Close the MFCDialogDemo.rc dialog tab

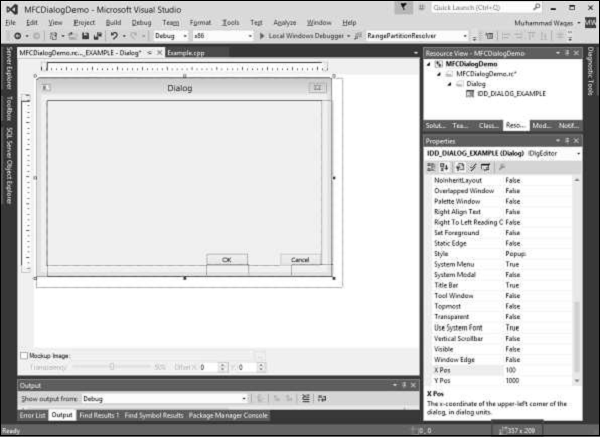(x=160, y=52)
